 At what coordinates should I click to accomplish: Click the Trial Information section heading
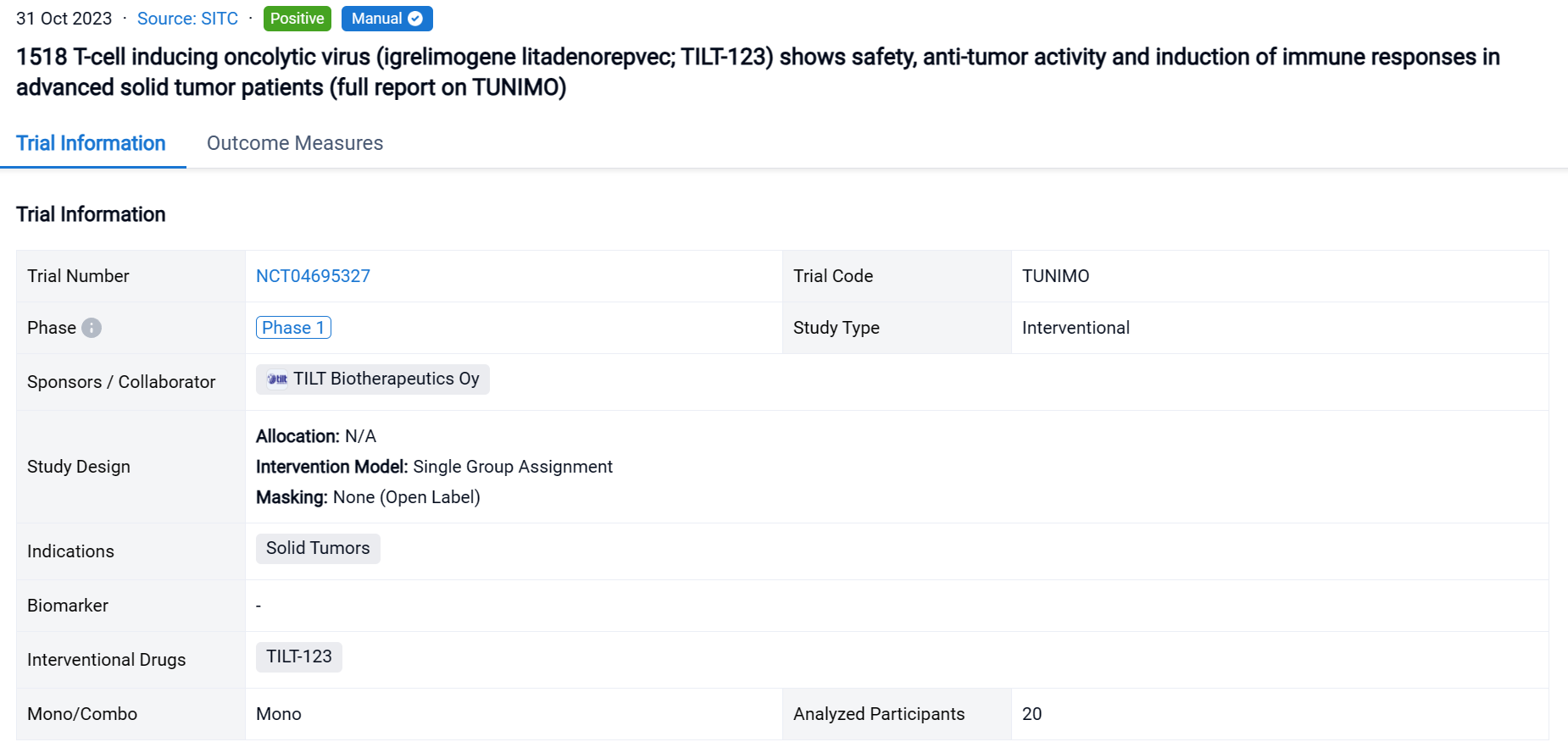[x=91, y=214]
